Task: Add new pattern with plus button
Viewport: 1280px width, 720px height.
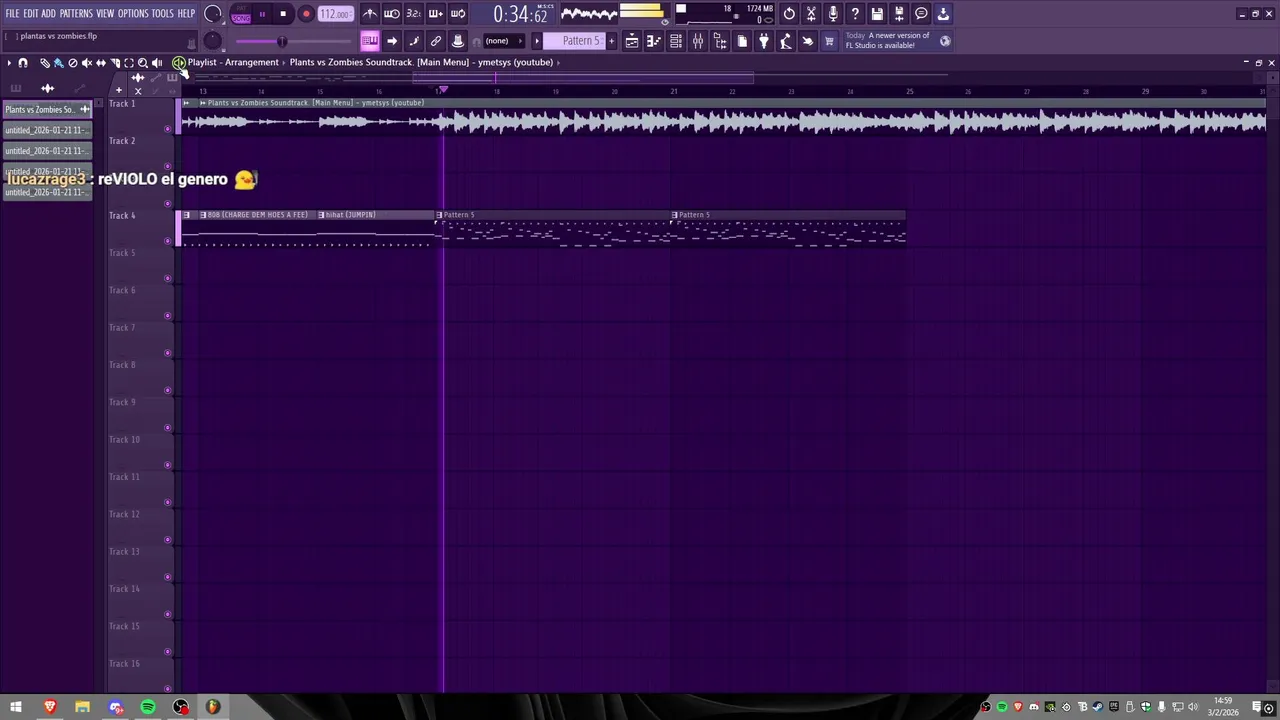Action: click(x=612, y=41)
